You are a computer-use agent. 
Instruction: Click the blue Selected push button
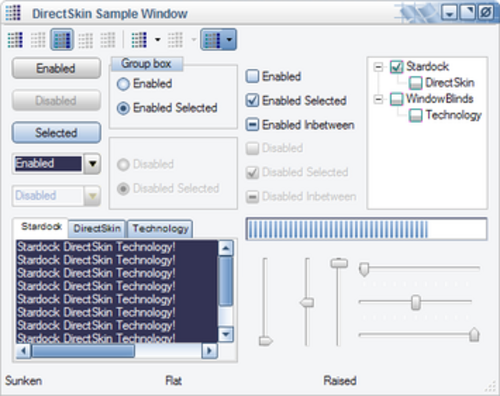tap(56, 133)
